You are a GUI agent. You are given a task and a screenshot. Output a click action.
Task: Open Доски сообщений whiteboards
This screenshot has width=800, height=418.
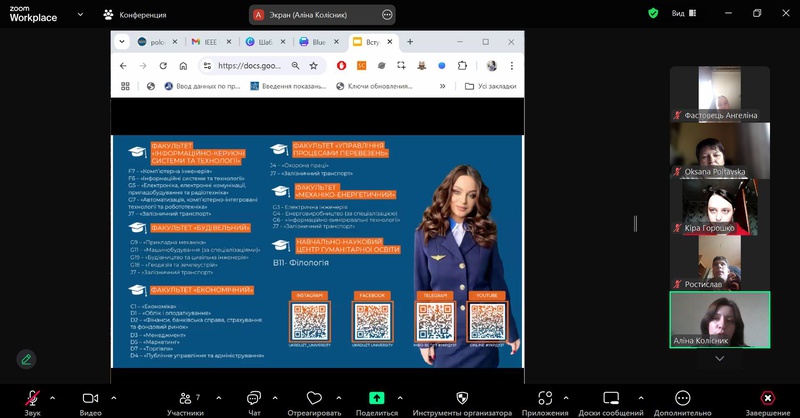[611, 403]
